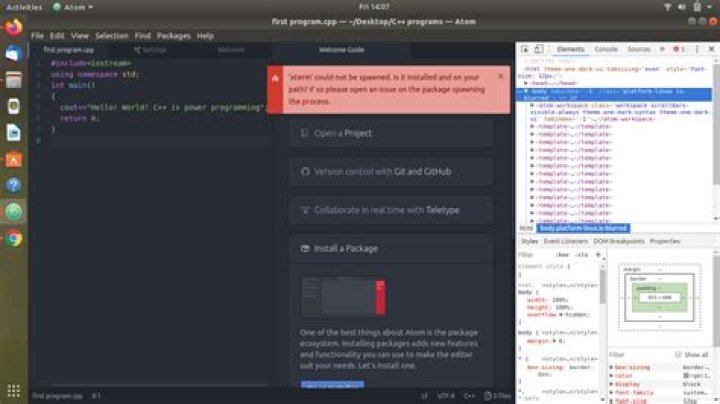Toggle the device toolbar icon in DevTools
Screen dimensions: 720x404
(538, 49)
